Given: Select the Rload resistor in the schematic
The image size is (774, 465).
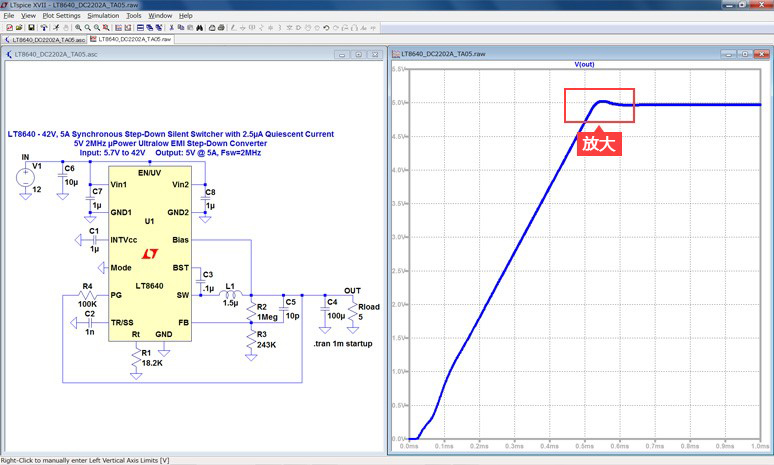Looking at the screenshot, I should pyautogui.click(x=355, y=312).
